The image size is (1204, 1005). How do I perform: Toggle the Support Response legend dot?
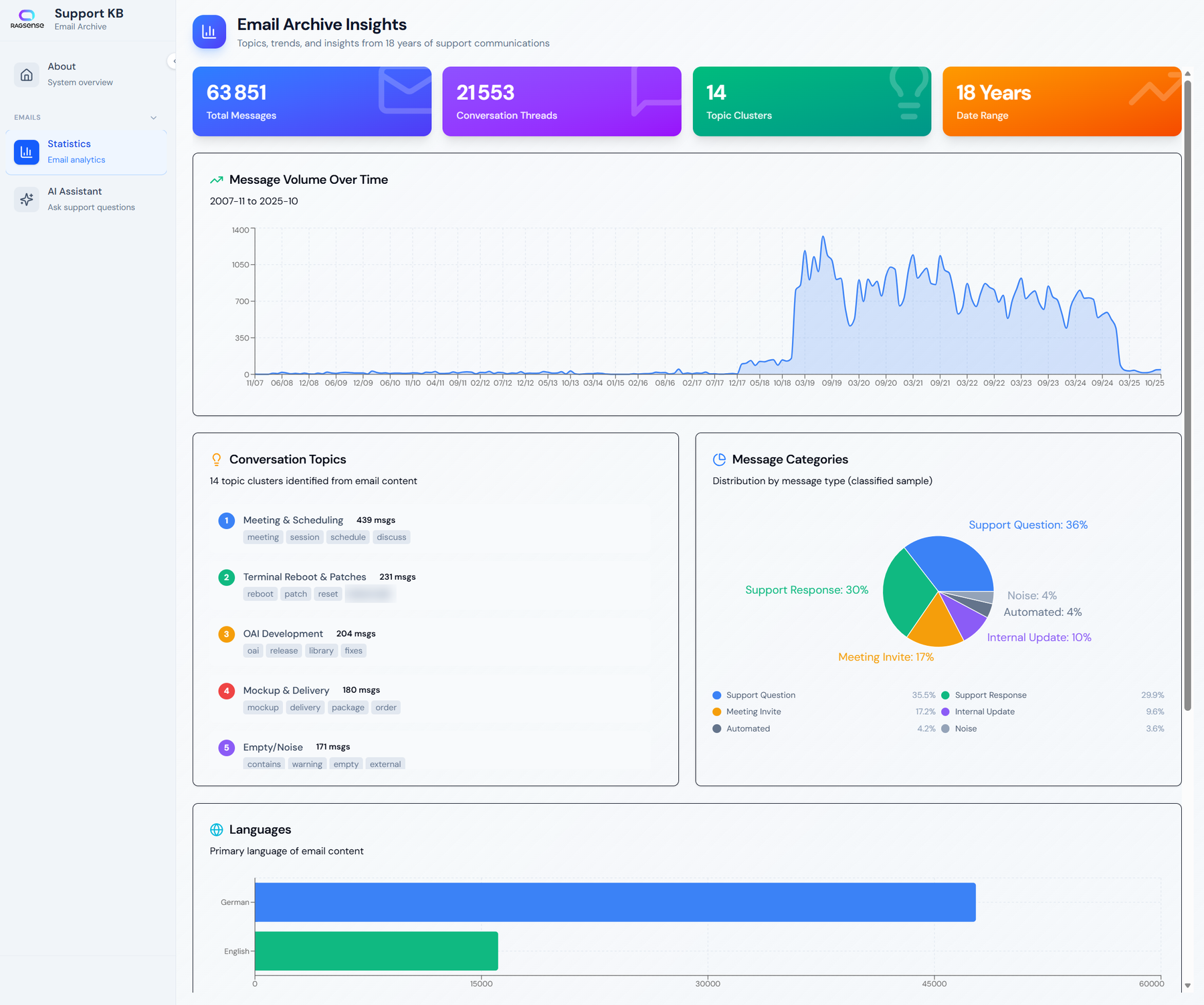(946, 695)
